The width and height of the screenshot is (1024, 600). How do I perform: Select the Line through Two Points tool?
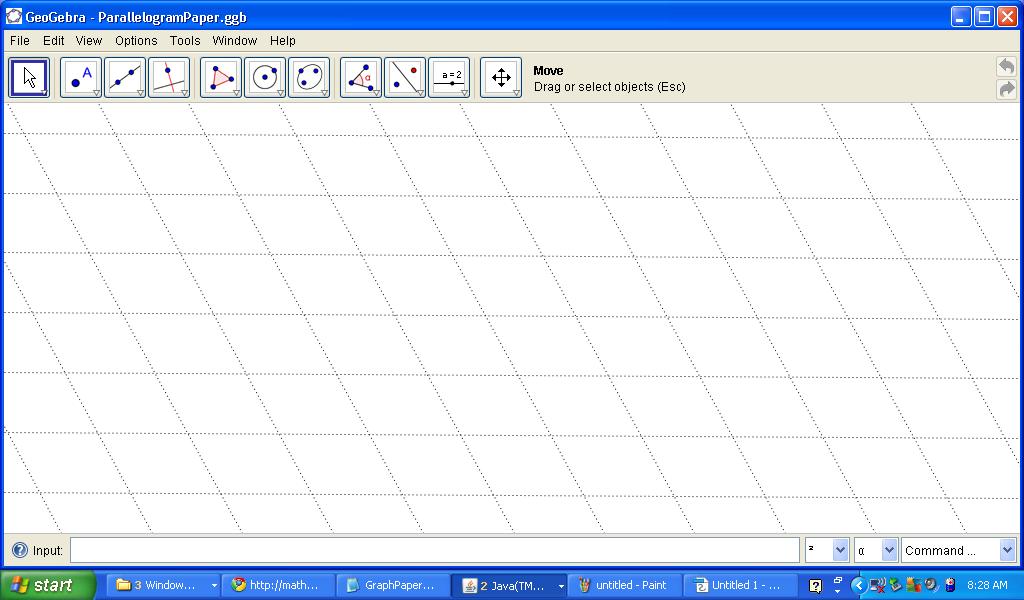(x=125, y=78)
